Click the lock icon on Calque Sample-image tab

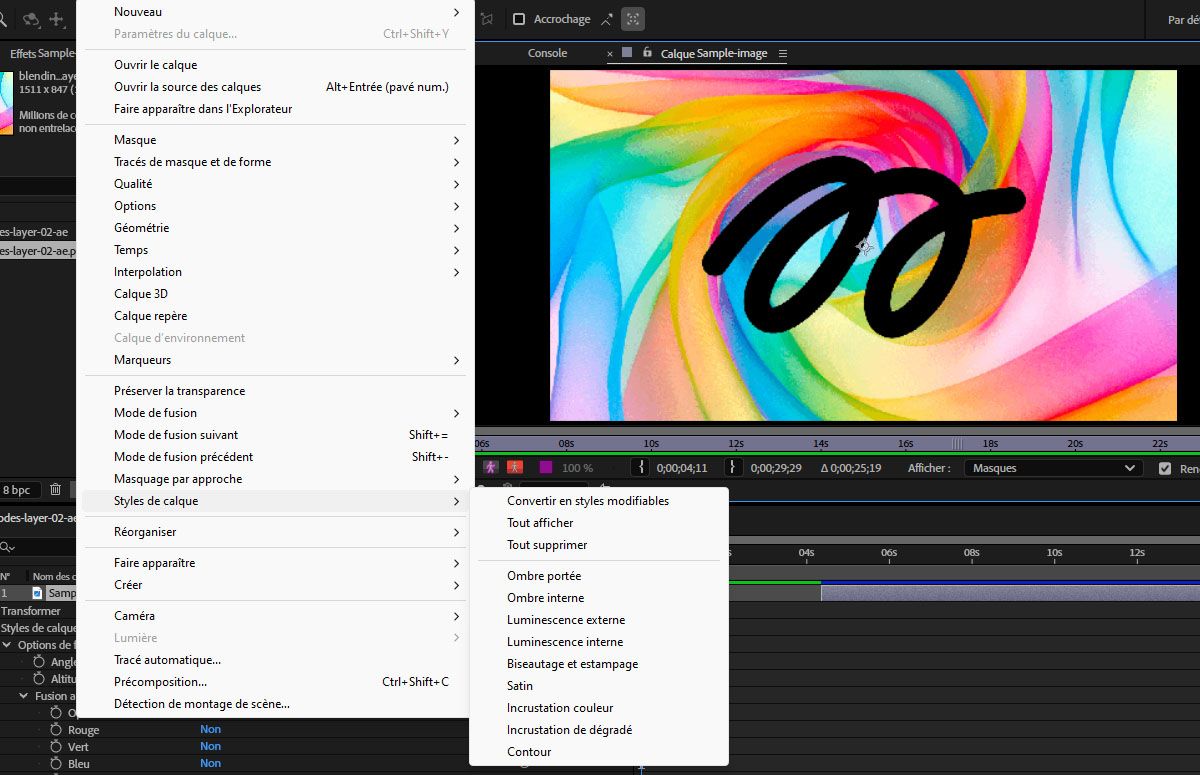click(x=647, y=53)
